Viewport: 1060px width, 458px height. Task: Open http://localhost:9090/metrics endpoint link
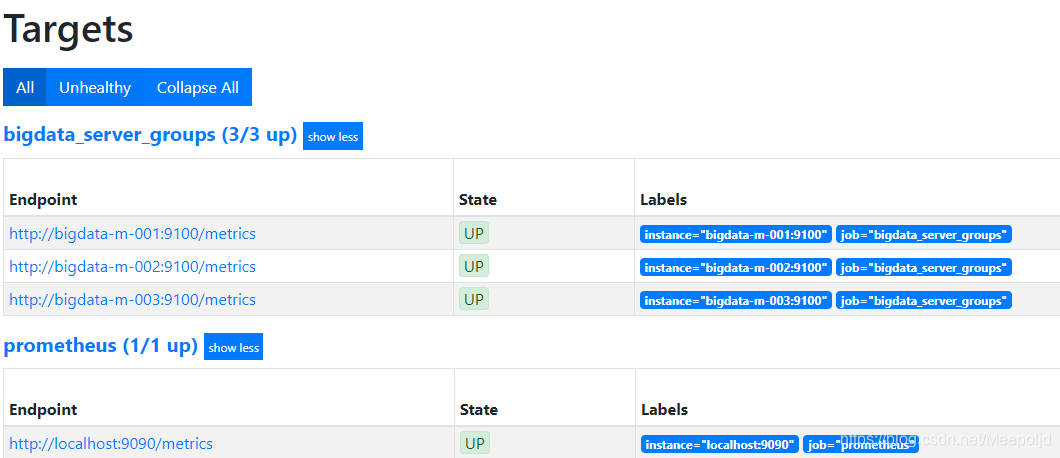pos(111,444)
